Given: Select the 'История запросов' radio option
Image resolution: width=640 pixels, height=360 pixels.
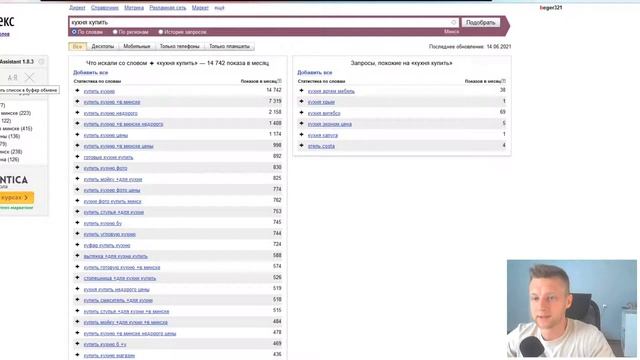Looking at the screenshot, I should [x=161, y=31].
